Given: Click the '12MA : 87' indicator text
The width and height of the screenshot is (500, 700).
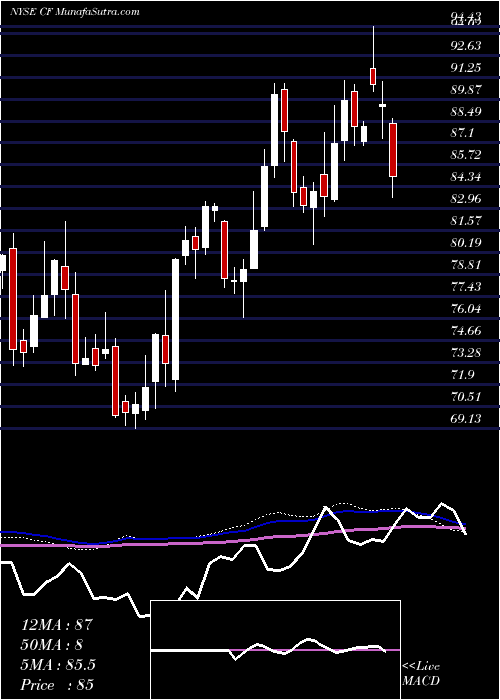Looking at the screenshot, I should [57, 624].
